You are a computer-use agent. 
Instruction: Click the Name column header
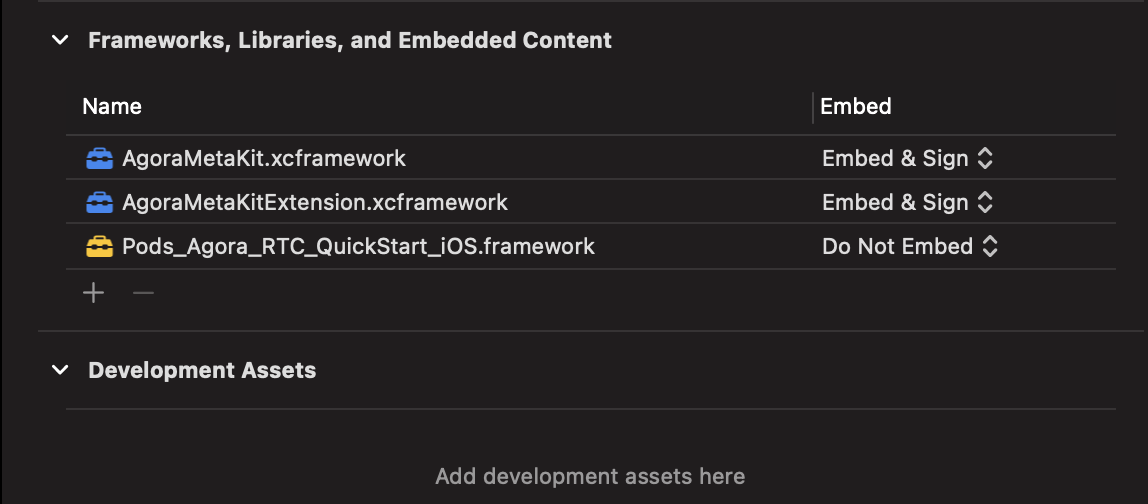(112, 107)
